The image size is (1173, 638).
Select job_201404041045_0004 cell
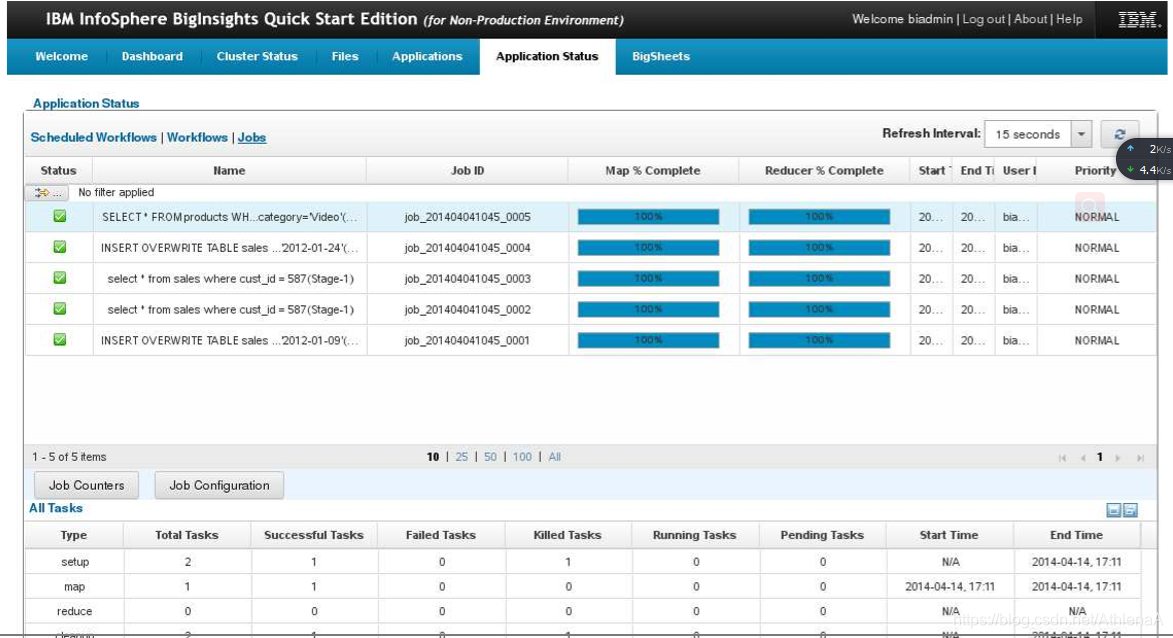pos(468,248)
